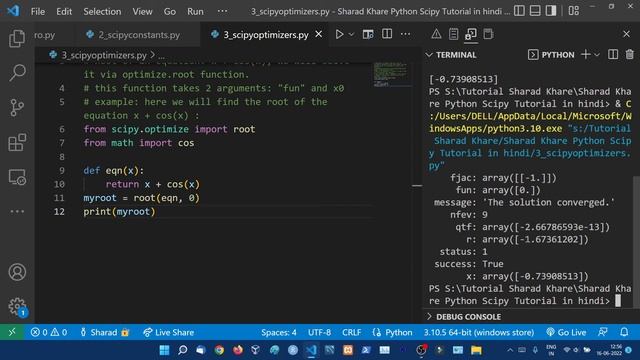The image size is (640, 360).
Task: Show the Problems panel via the warning icon
Action: point(436,34)
